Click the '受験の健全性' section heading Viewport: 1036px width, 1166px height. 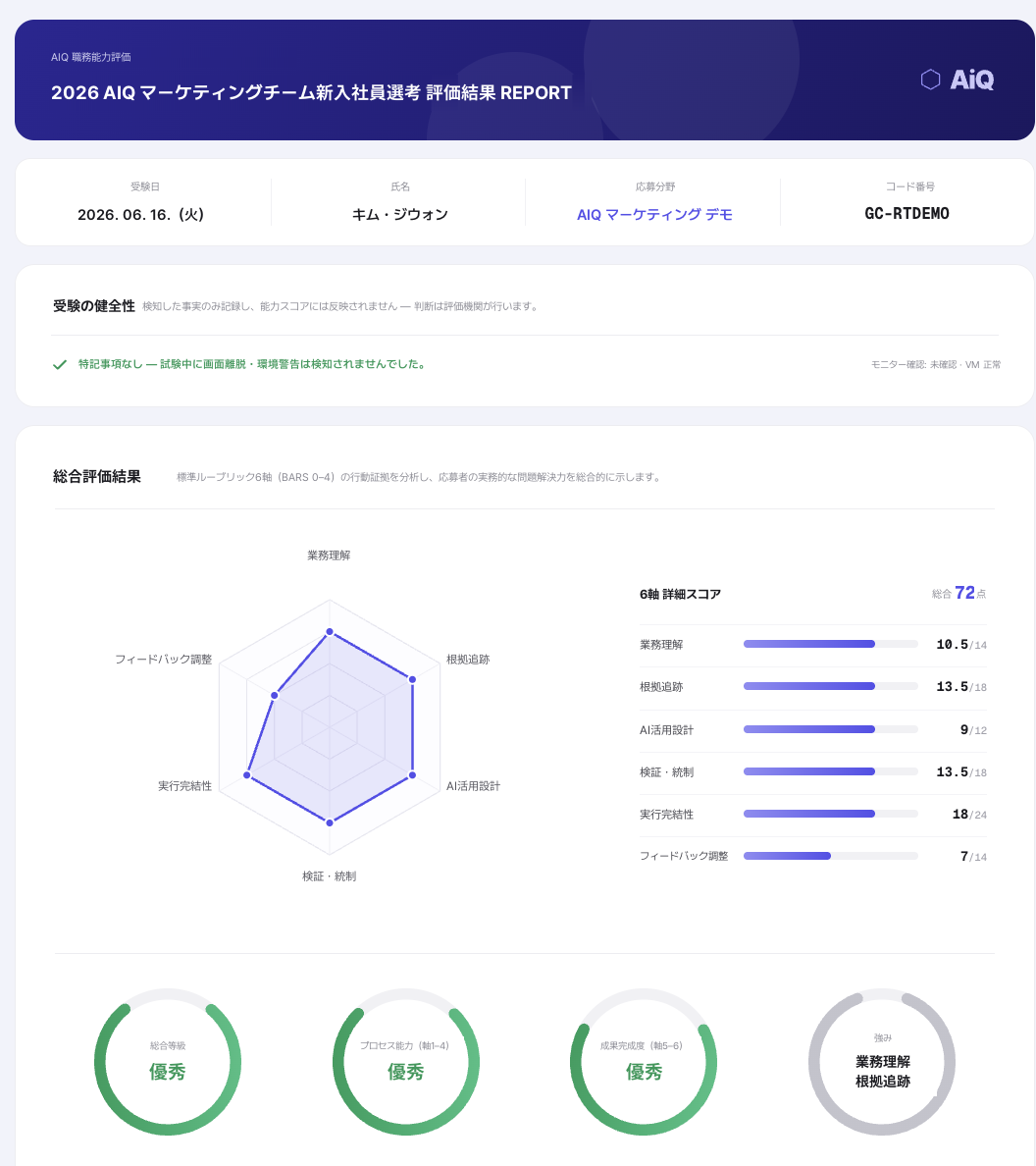coord(93,305)
